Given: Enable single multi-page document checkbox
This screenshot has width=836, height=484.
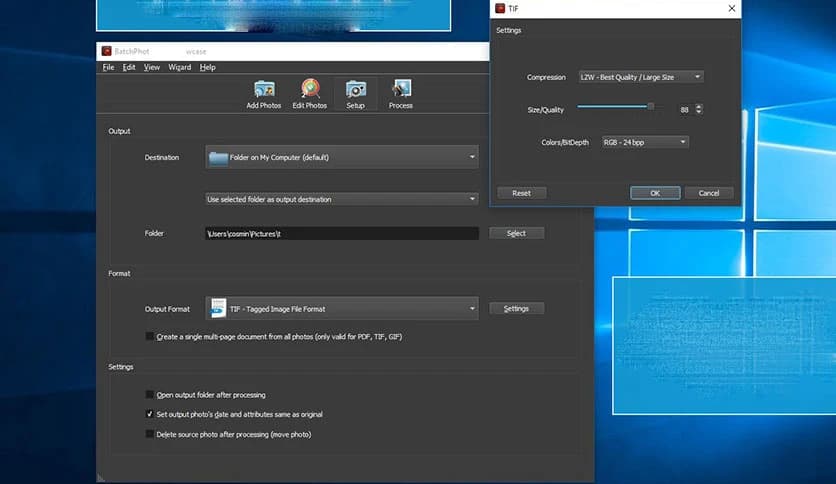Looking at the screenshot, I should pyautogui.click(x=150, y=337).
